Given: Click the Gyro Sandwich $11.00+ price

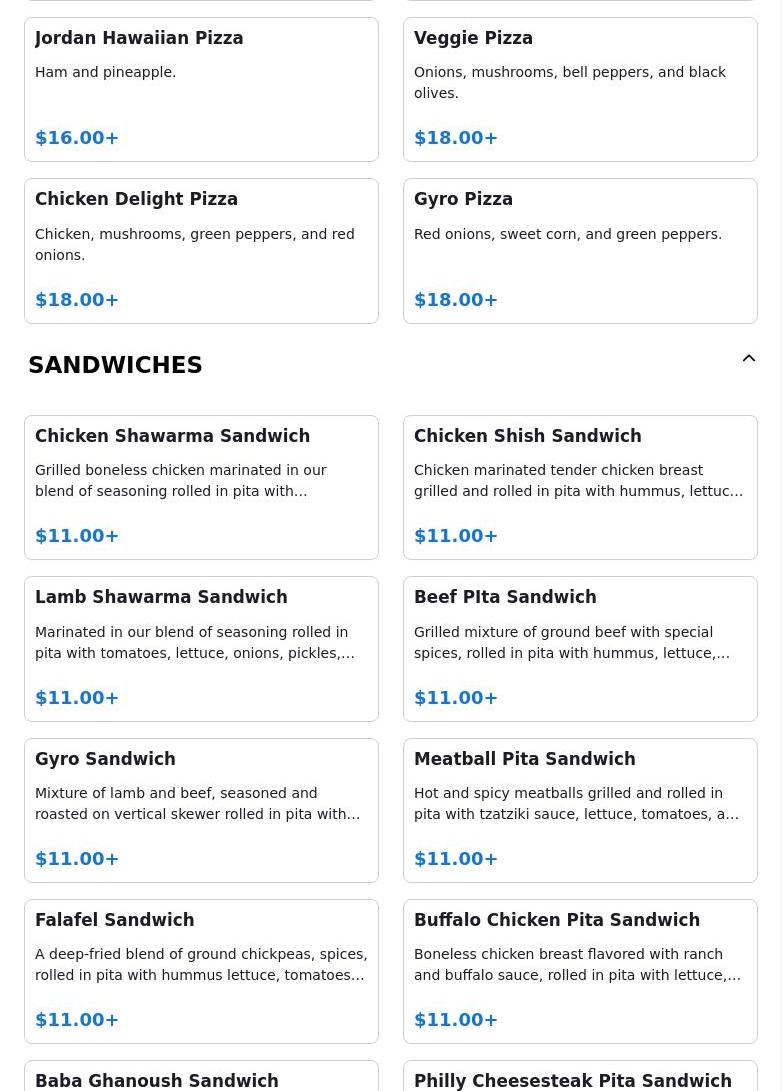Looking at the screenshot, I should [x=77, y=859].
